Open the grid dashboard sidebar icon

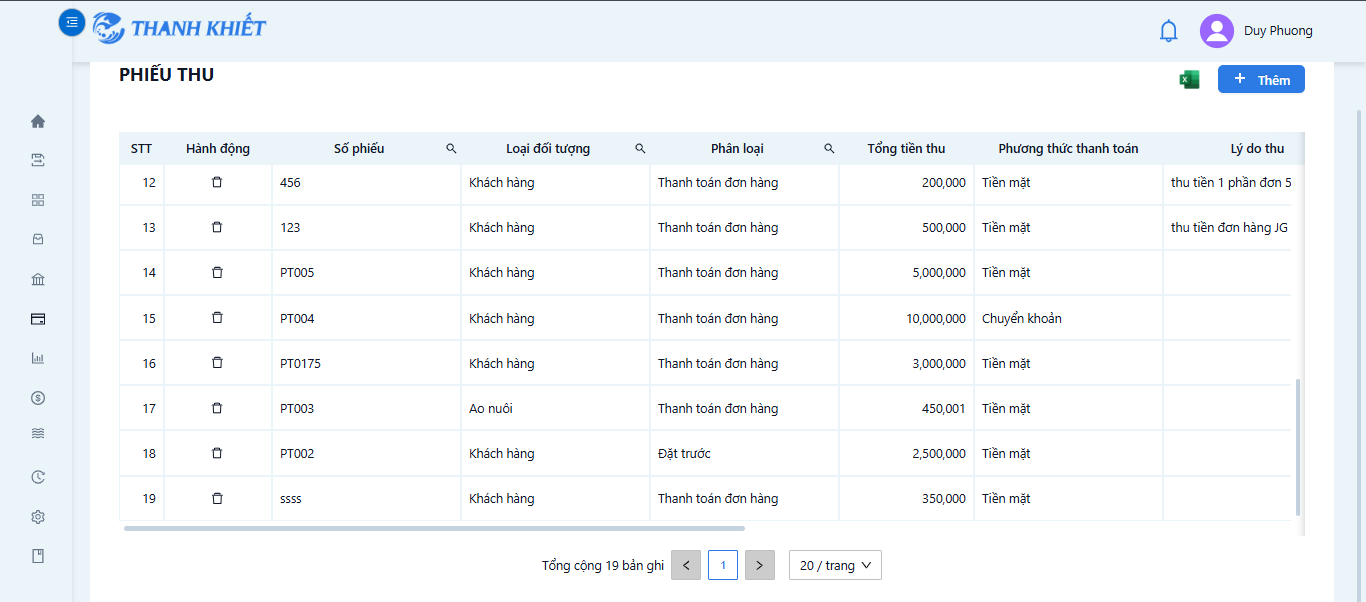pyautogui.click(x=38, y=200)
